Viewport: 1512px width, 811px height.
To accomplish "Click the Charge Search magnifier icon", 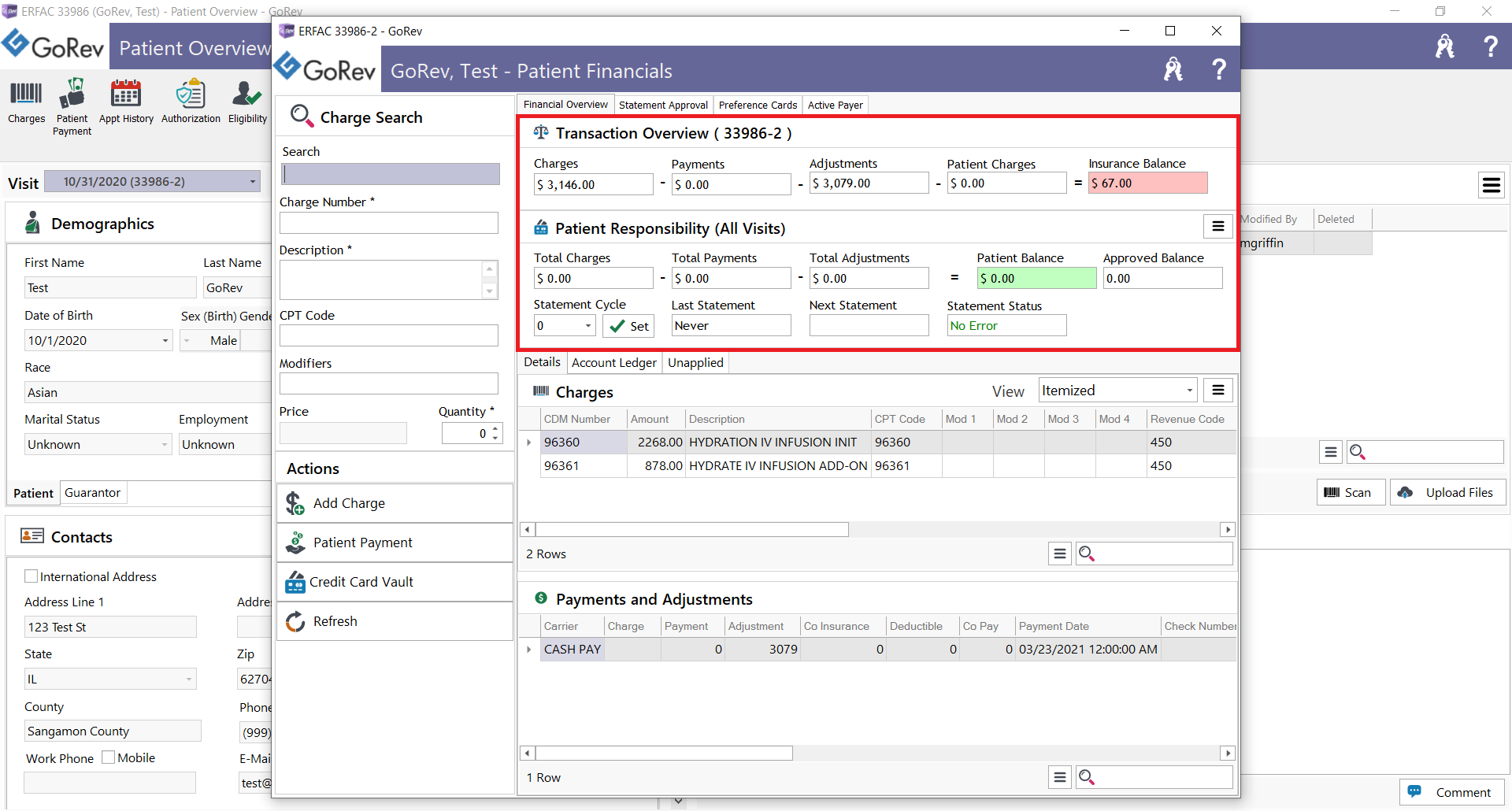I will pos(302,117).
